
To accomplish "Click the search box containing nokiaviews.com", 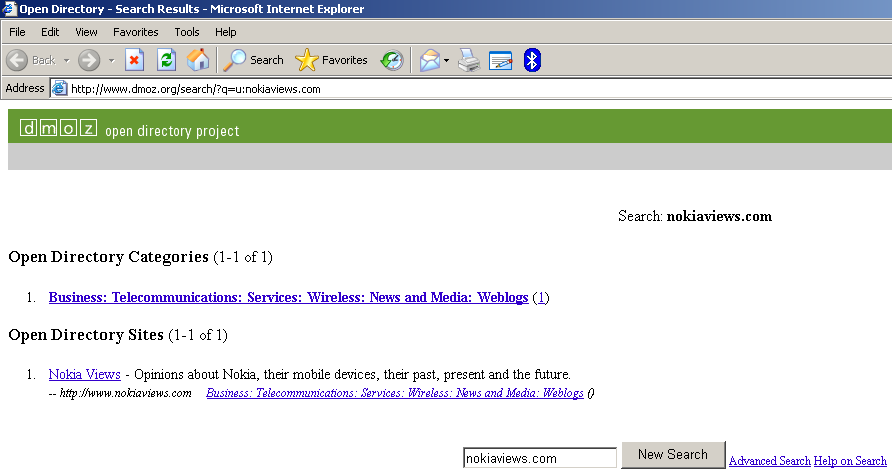I will pos(540,458).
